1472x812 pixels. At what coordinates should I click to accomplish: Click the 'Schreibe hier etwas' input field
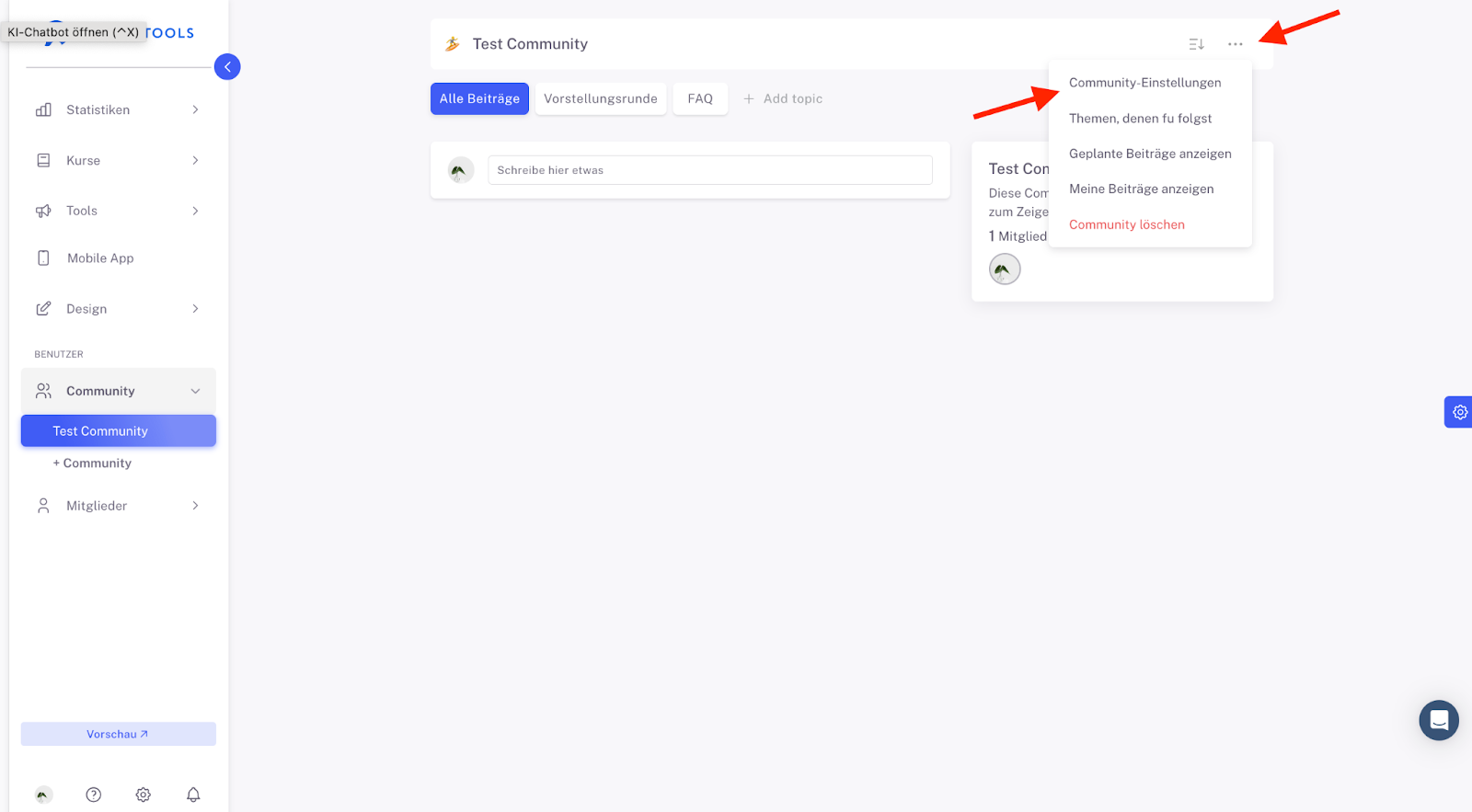(709, 170)
